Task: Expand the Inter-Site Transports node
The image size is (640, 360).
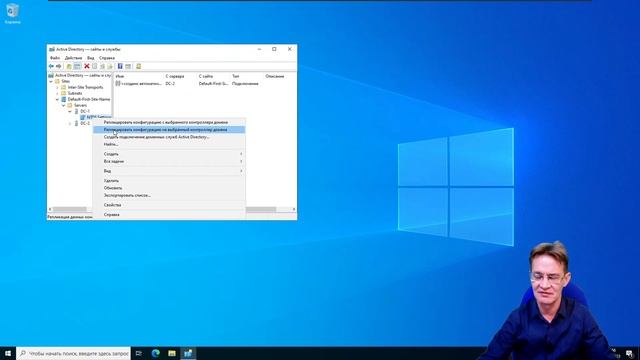Action: 57,87
